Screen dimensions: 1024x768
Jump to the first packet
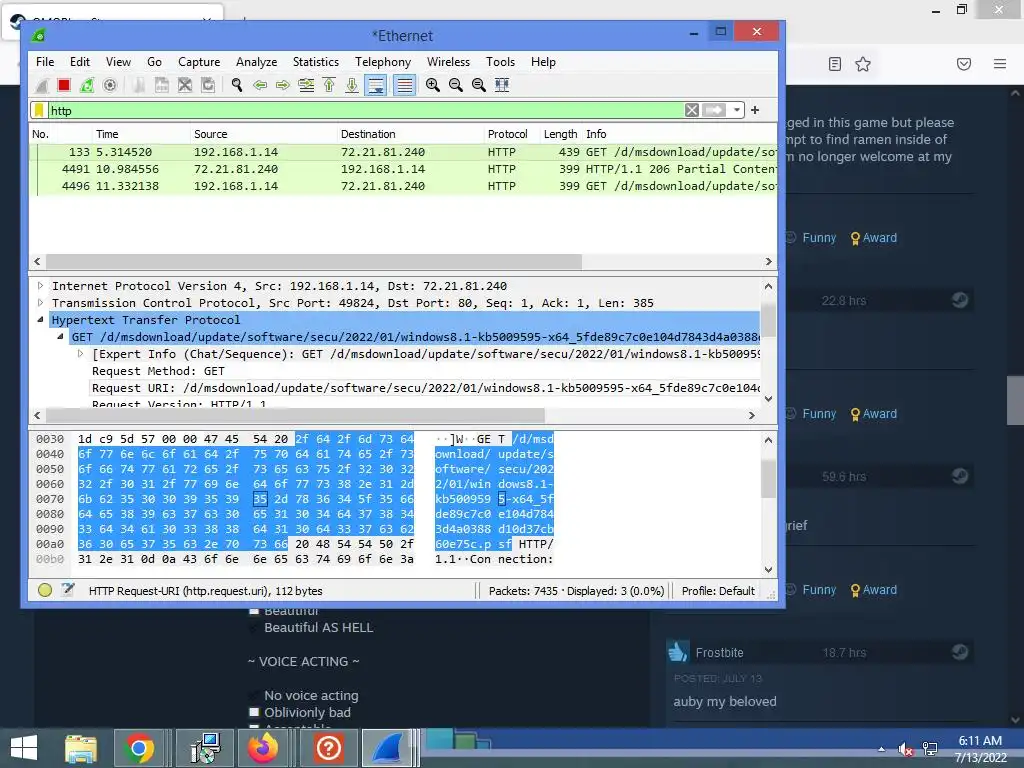[329, 85]
